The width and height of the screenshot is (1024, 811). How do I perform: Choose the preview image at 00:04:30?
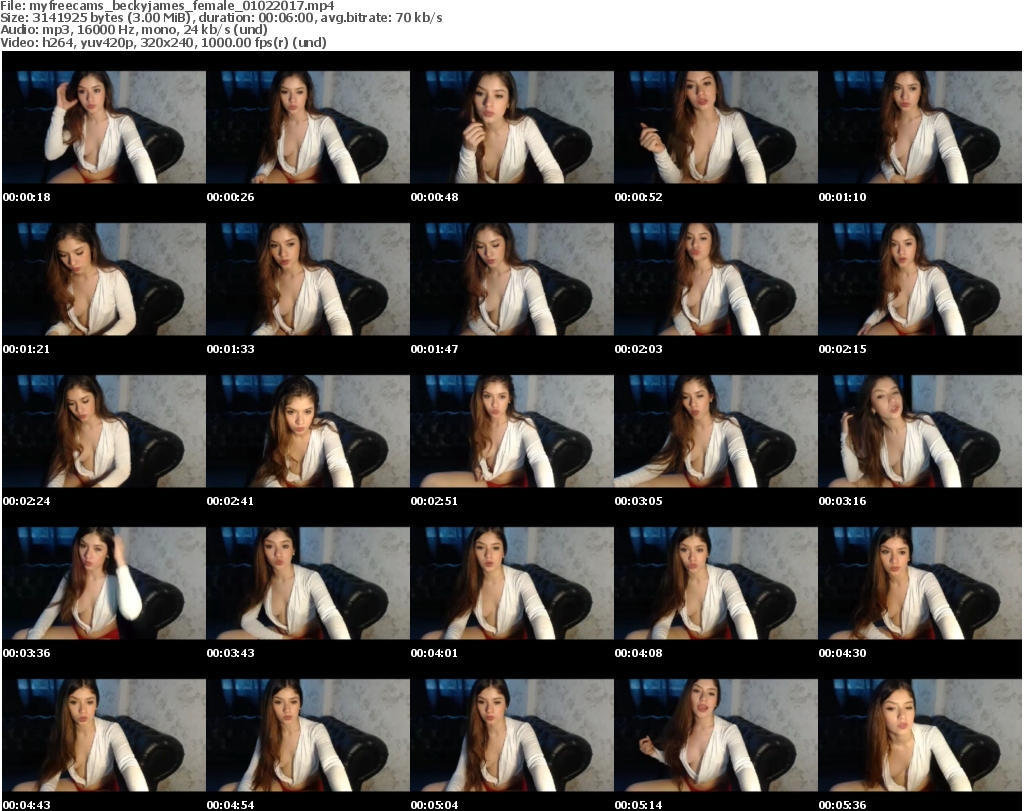click(x=920, y=584)
